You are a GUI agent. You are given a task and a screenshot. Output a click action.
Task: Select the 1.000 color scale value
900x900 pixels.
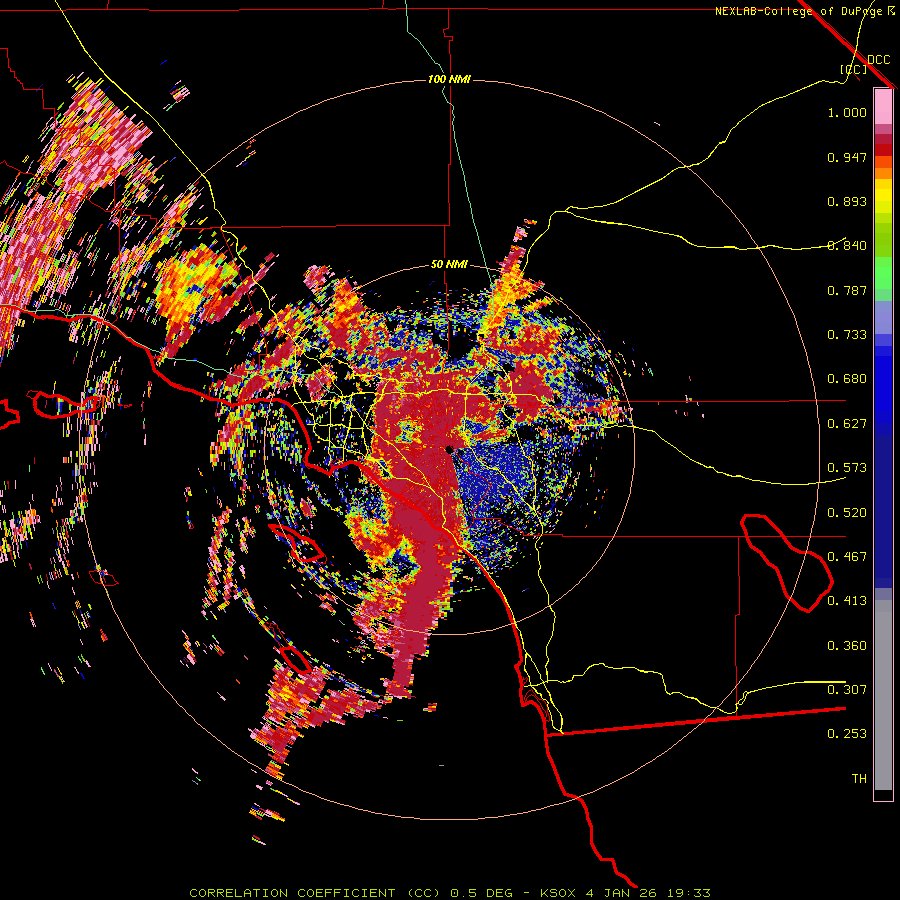(x=847, y=112)
